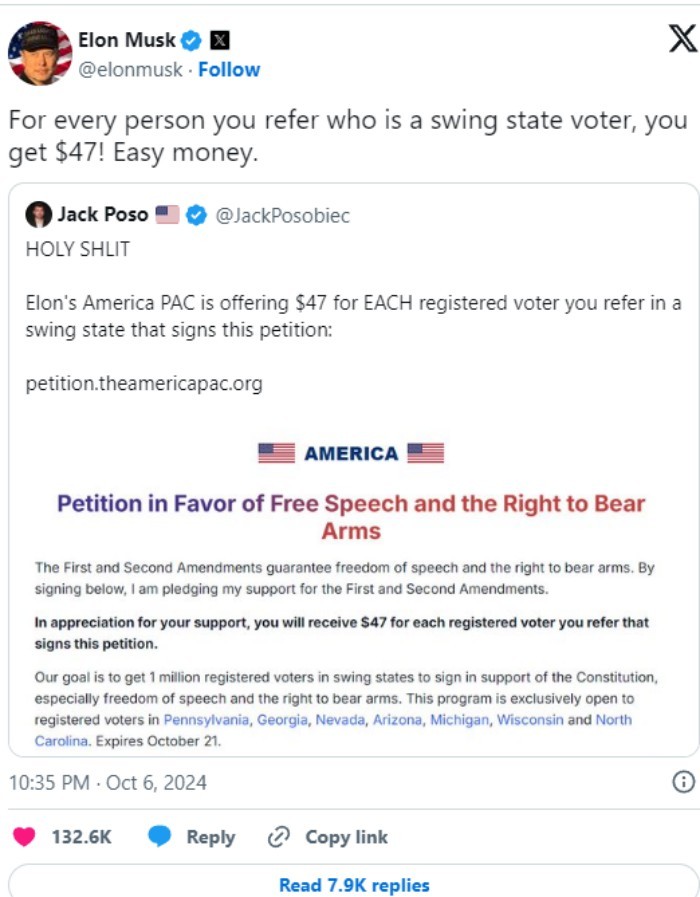Screen dimensions: 700x897
Task: Open the tweet author's profile picture
Action: pyautogui.click(x=40, y=54)
